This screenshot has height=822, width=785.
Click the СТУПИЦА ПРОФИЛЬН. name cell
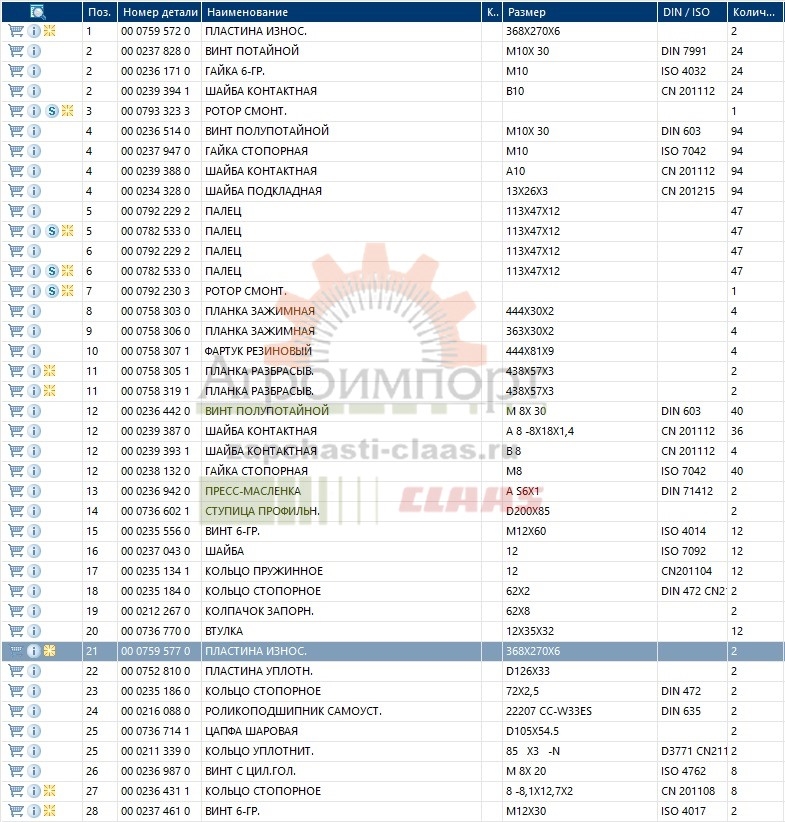point(262,511)
